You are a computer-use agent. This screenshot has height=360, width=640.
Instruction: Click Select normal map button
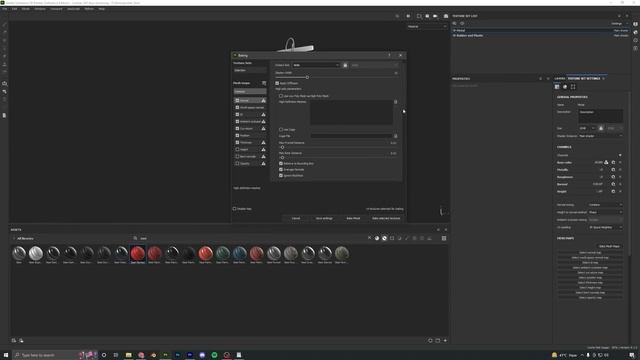590,253
